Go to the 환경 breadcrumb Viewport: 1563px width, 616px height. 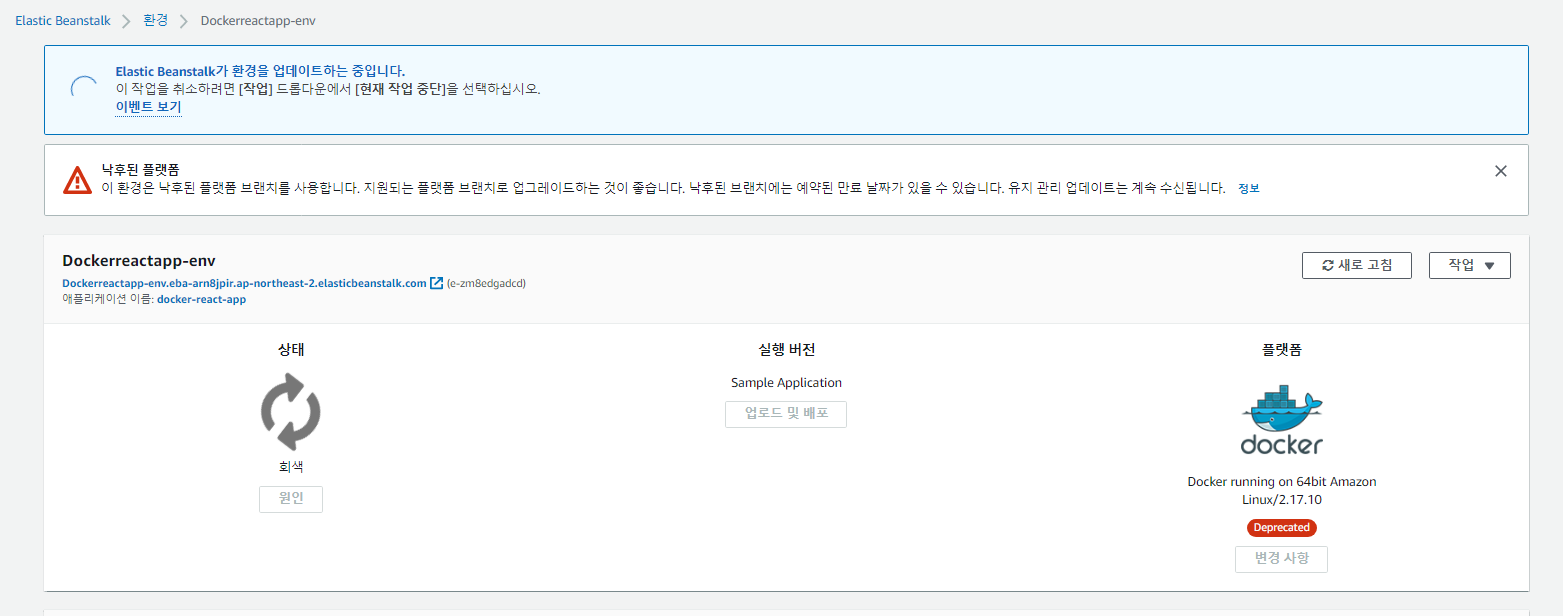[155, 20]
